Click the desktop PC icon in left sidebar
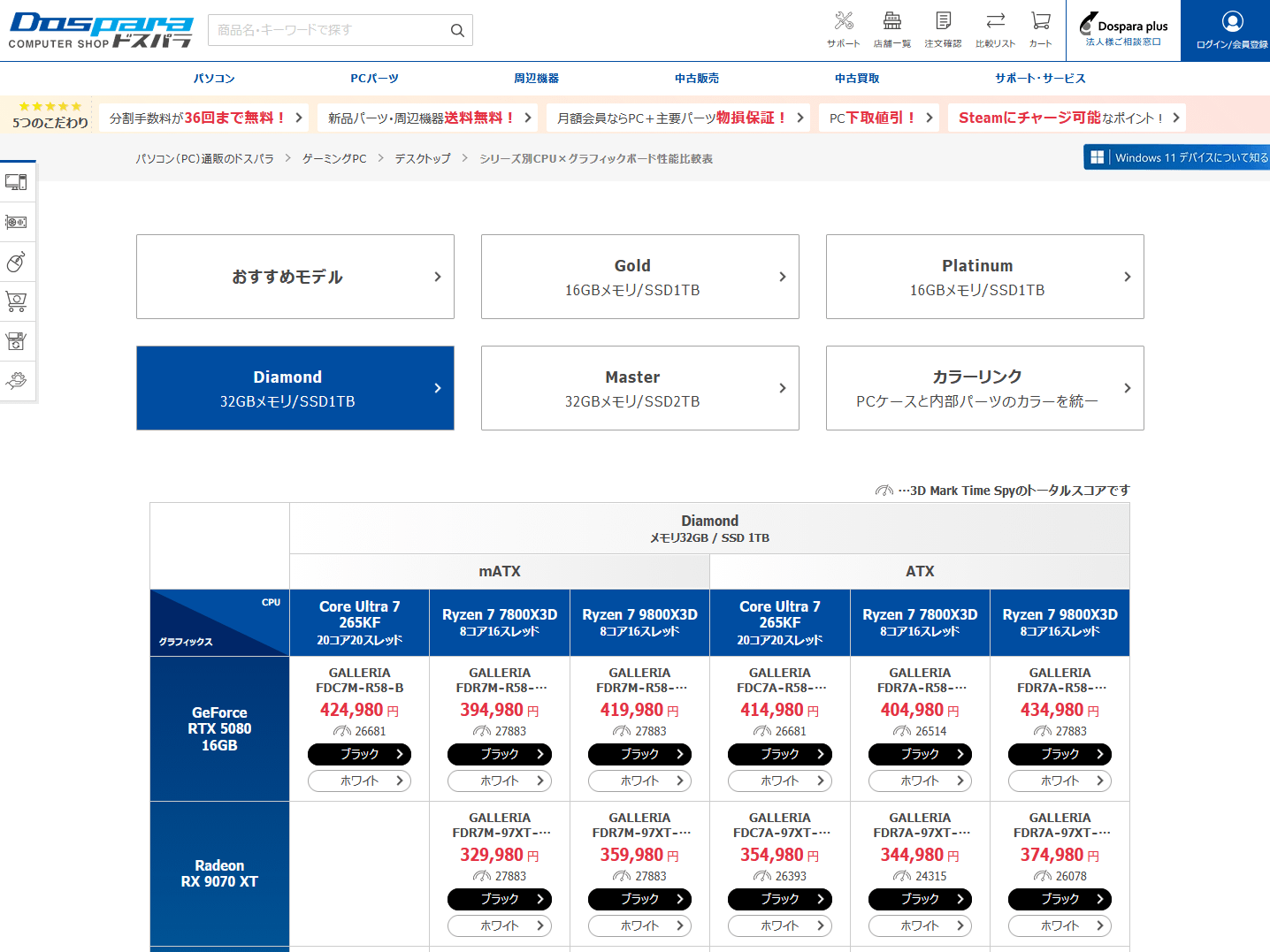This screenshot has height=952, width=1270. 16,182
